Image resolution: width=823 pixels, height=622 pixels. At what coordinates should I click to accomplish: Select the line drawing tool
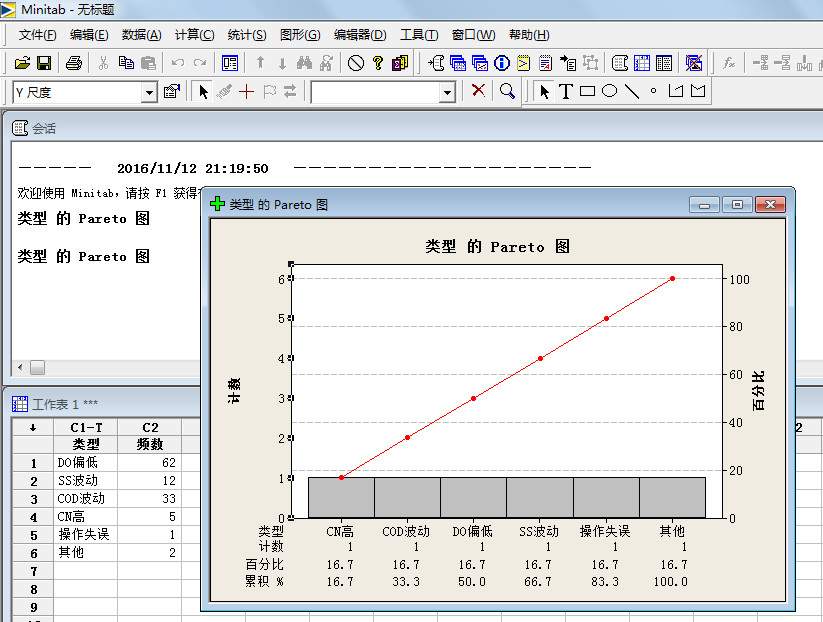(631, 91)
